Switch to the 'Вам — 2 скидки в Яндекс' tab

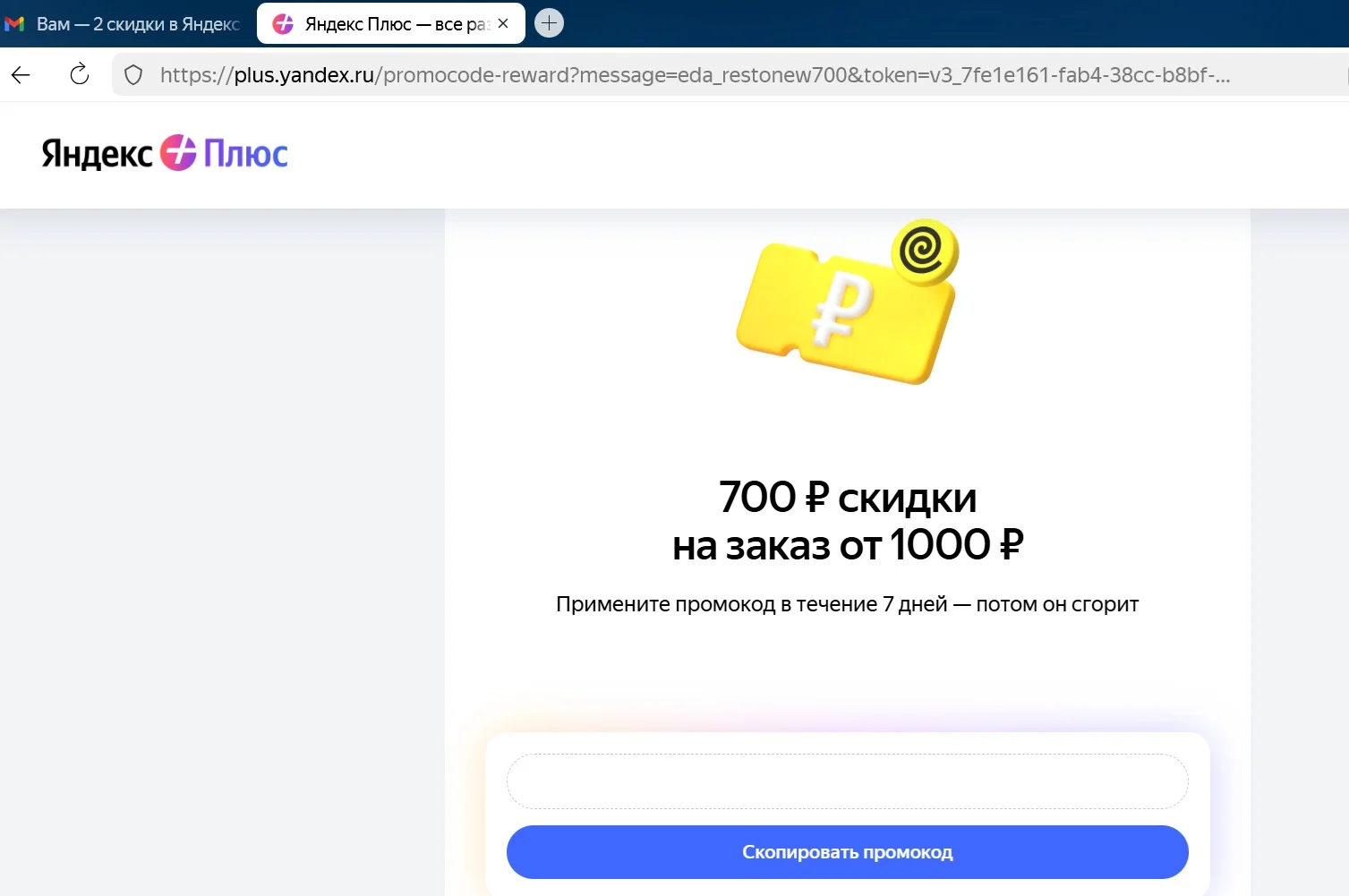tap(125, 24)
